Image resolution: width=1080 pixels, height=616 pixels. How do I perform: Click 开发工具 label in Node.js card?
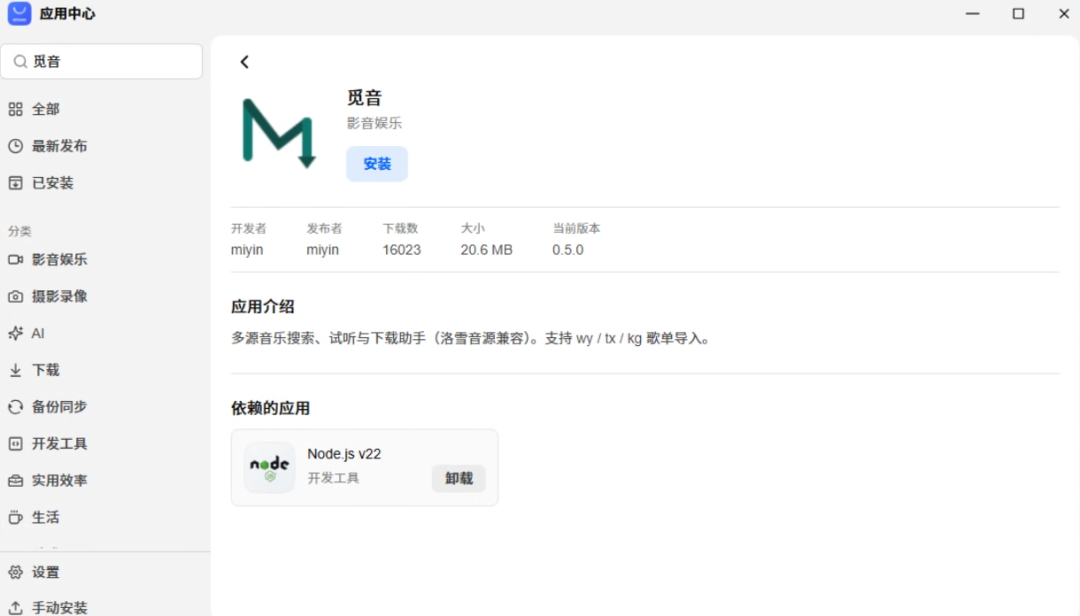click(x=333, y=478)
